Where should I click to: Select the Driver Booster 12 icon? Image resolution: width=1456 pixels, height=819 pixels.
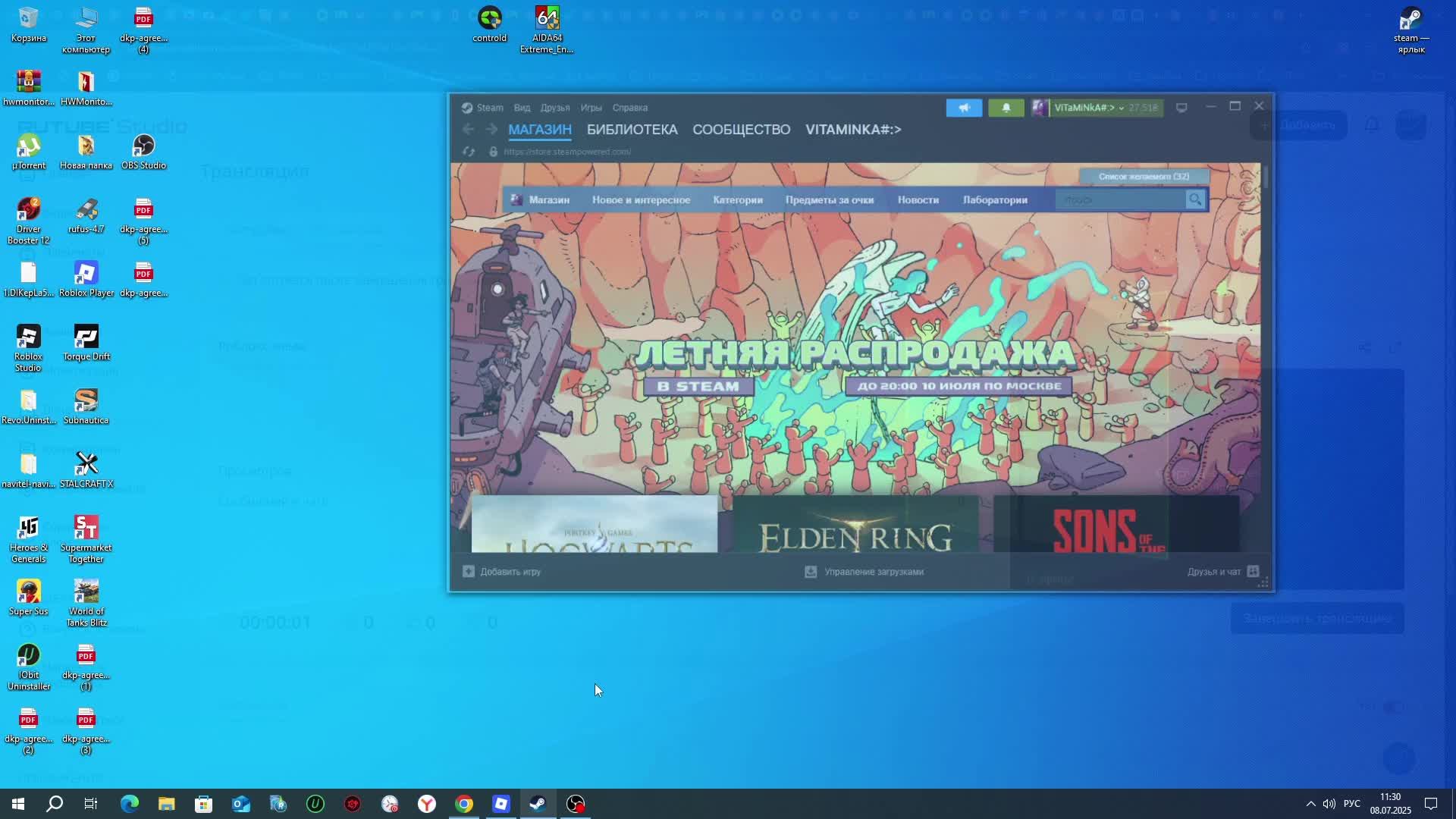[29, 221]
